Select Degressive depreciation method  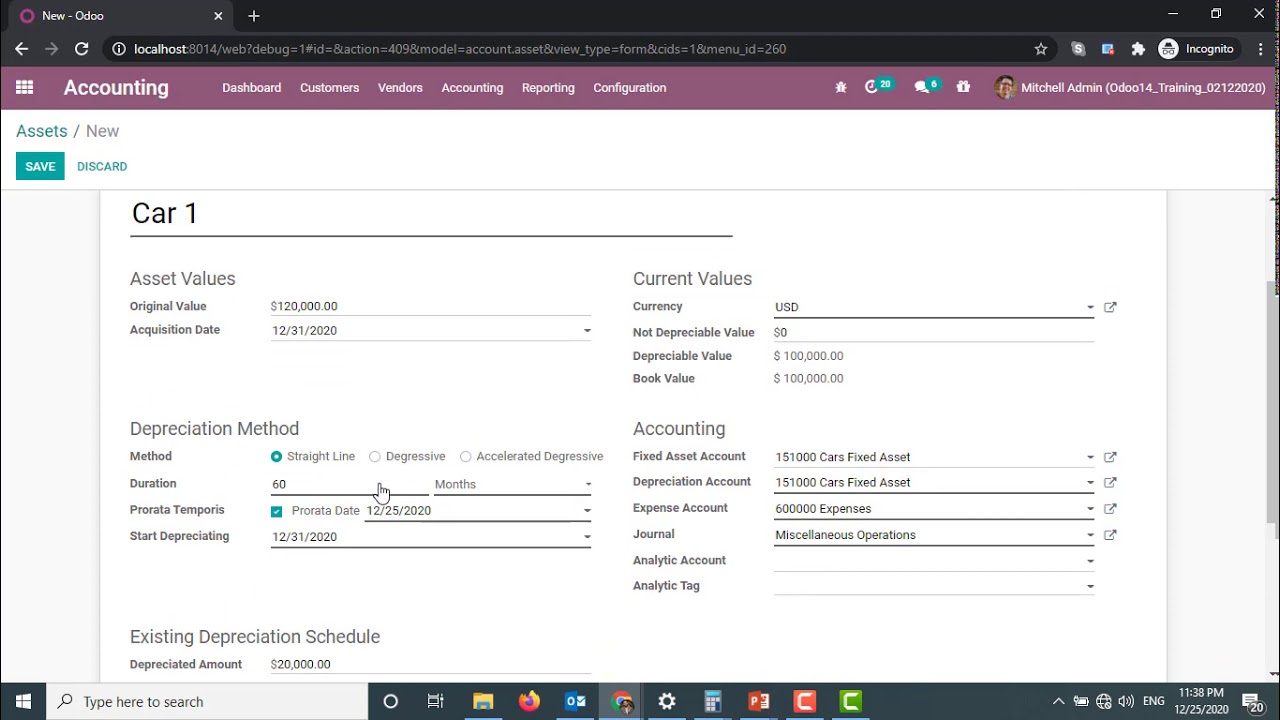click(375, 457)
